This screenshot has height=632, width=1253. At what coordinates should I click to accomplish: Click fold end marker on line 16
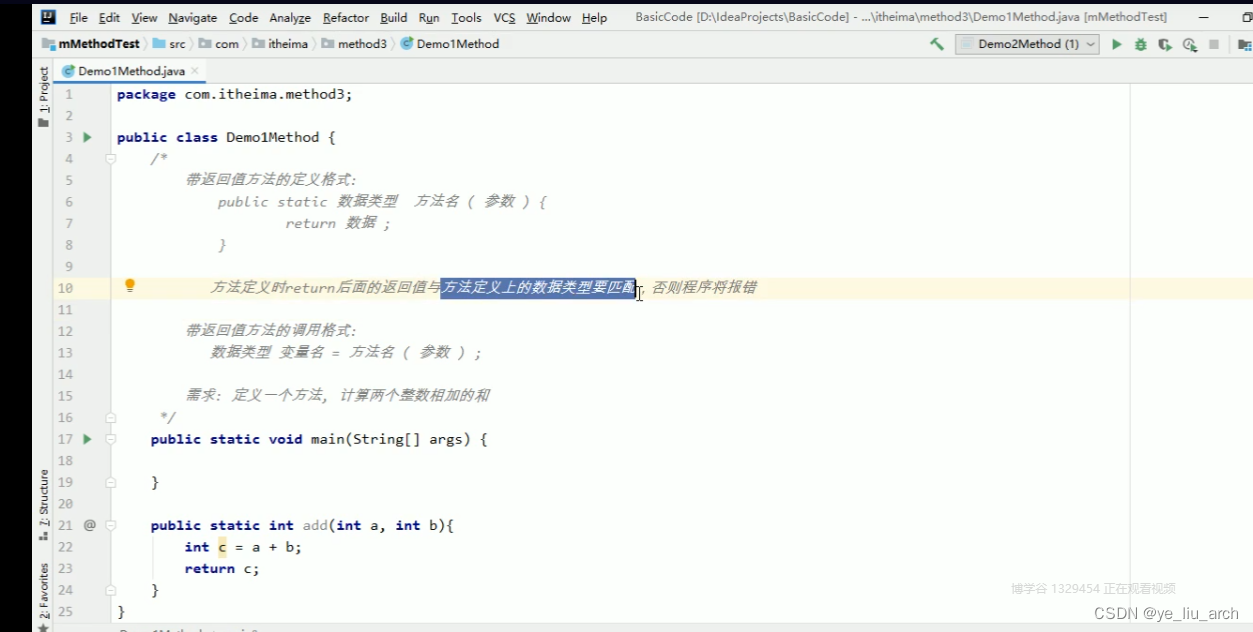point(111,417)
